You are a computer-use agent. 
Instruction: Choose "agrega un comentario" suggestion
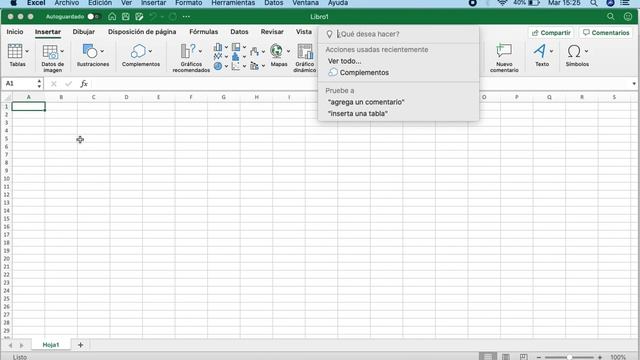tap(366, 102)
